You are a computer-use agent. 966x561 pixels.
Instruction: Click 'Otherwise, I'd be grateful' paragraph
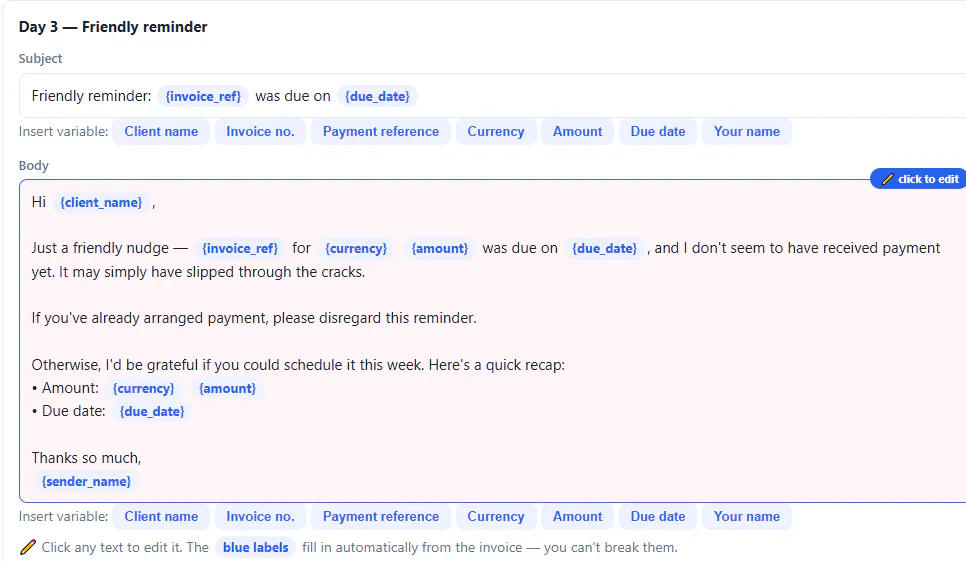coord(298,365)
